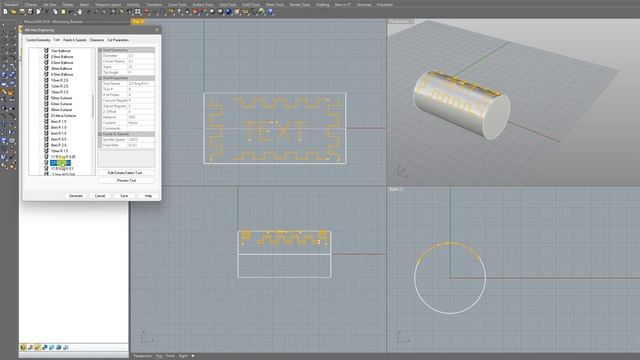Click the Generate button

point(76,196)
